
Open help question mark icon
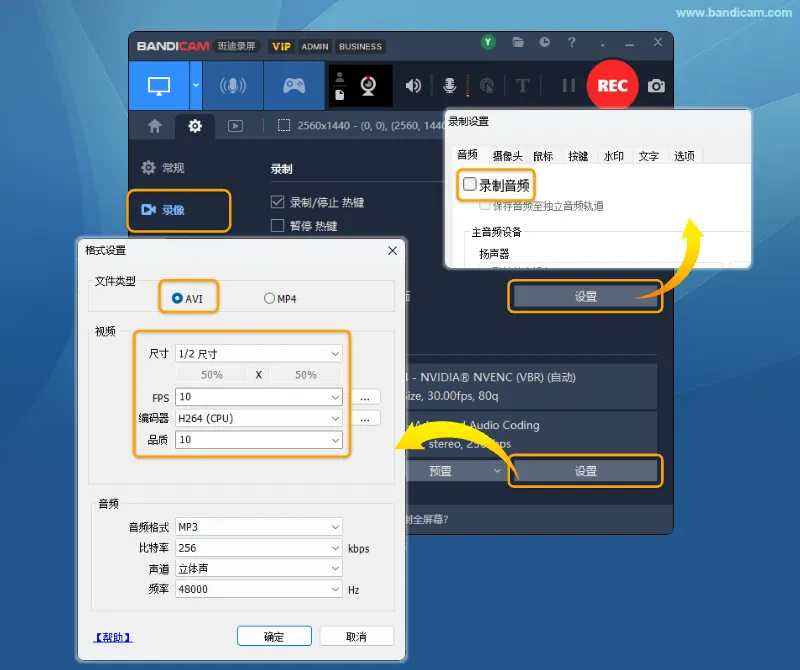coord(572,42)
